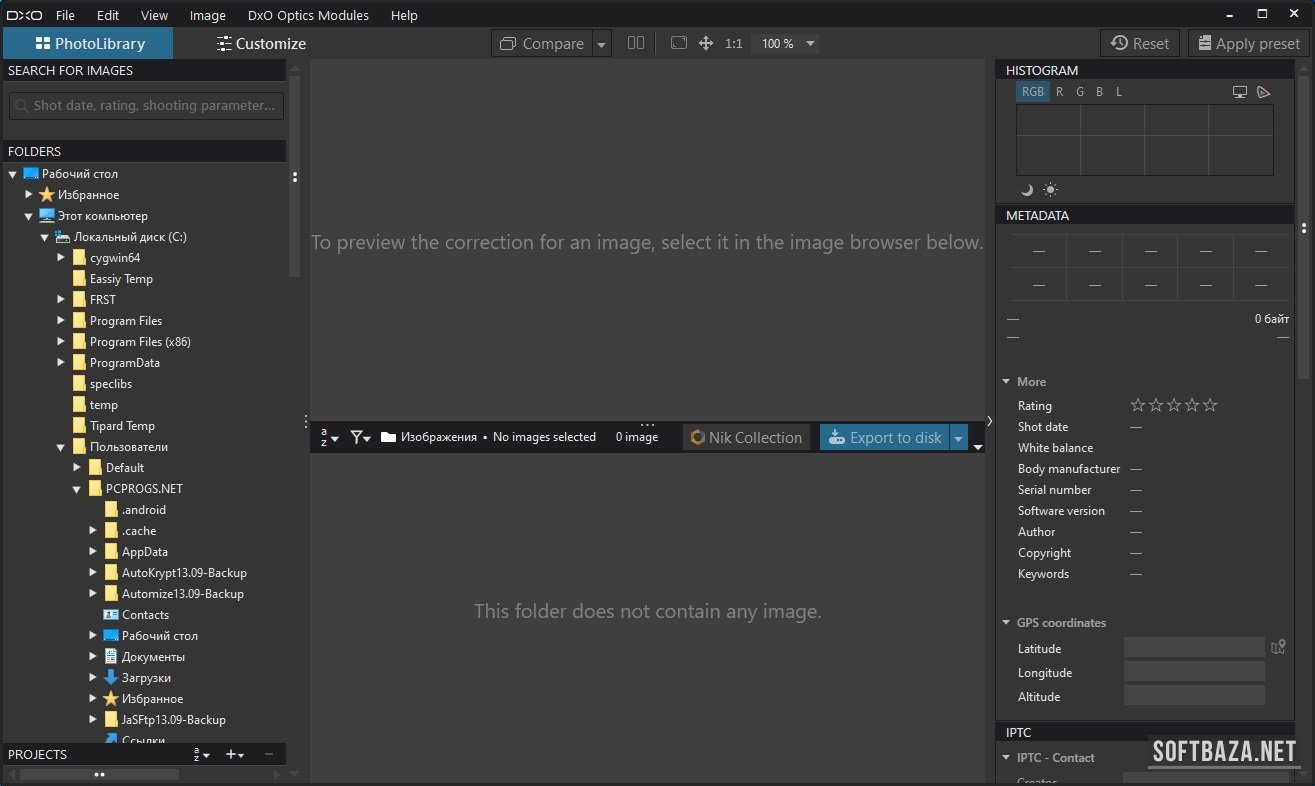Click the 1:1 zoom icon
Screen dimensions: 1315x786
[733, 44]
